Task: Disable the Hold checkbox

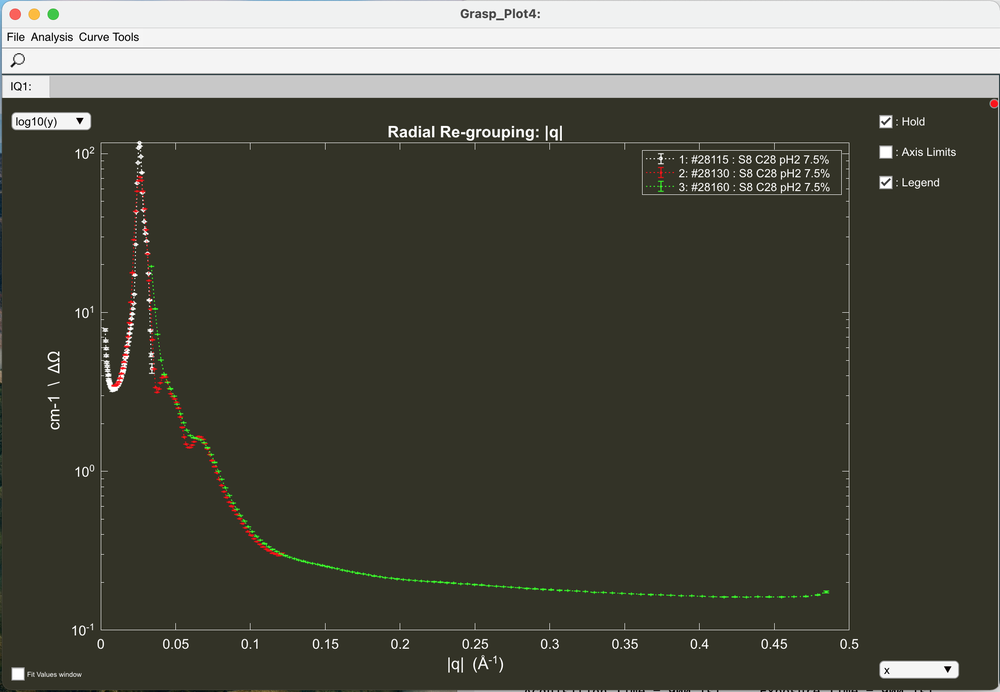Action: click(885, 121)
